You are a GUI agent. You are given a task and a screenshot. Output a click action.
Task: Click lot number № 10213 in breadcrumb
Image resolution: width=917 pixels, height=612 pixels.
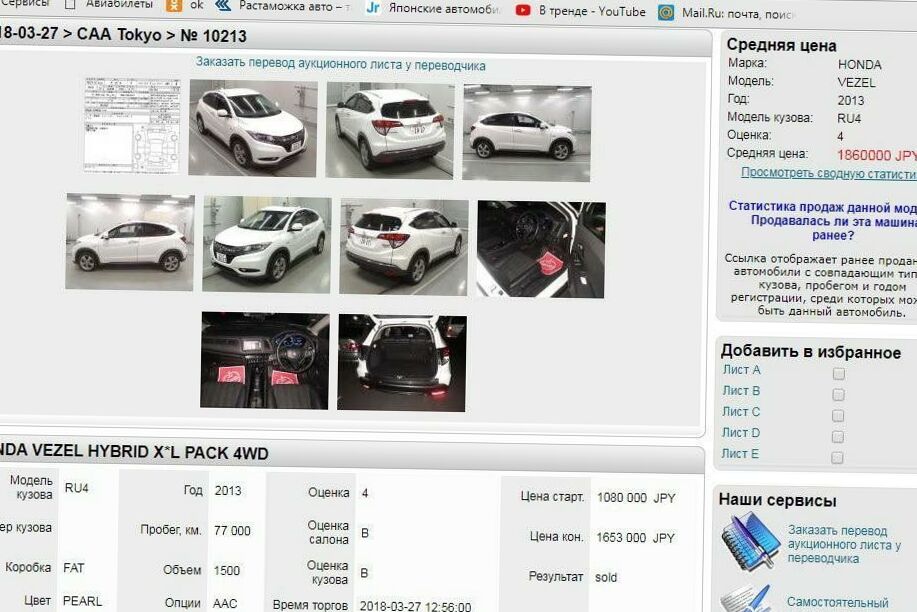click(213, 36)
